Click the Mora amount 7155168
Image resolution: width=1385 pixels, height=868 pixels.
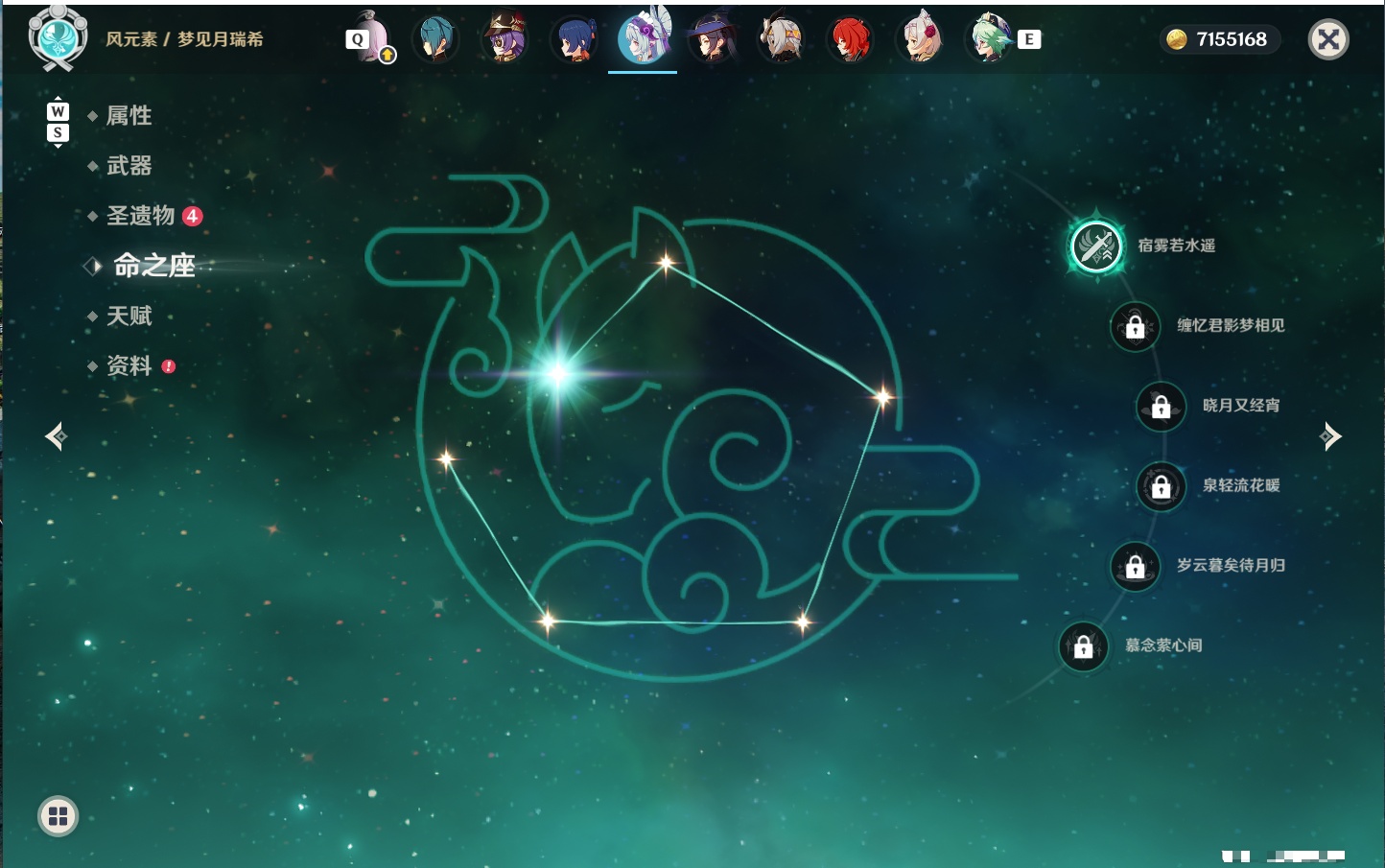[x=1232, y=39]
